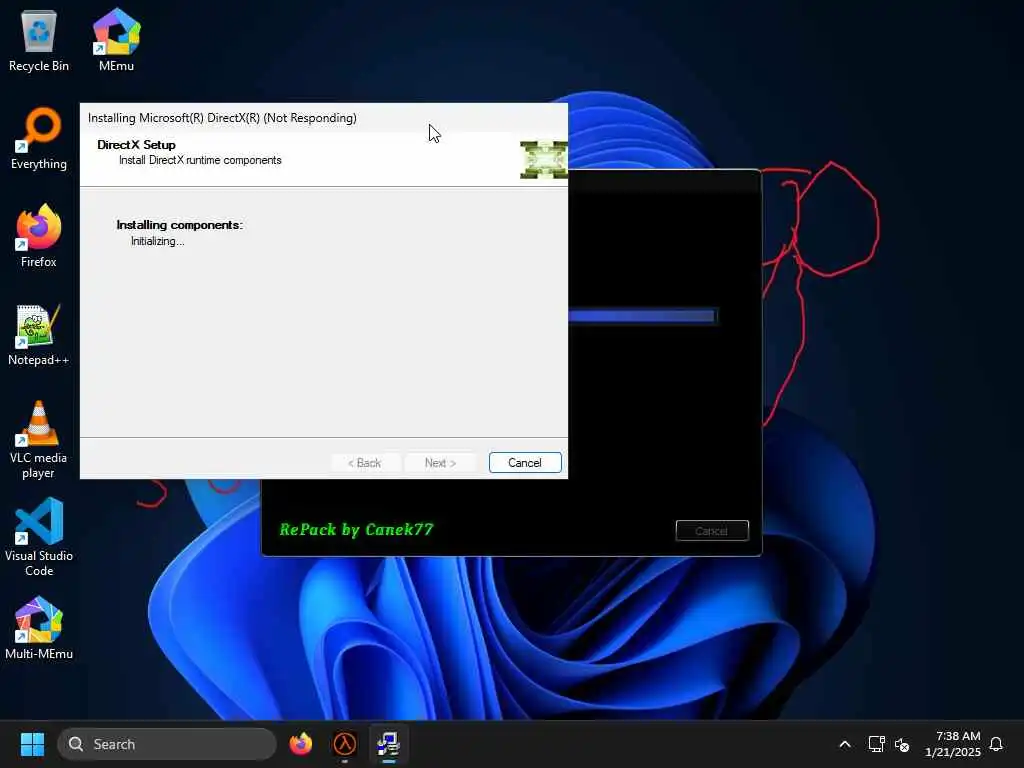Click the taskbar Search box
The width and height of the screenshot is (1024, 768).
[x=167, y=744]
